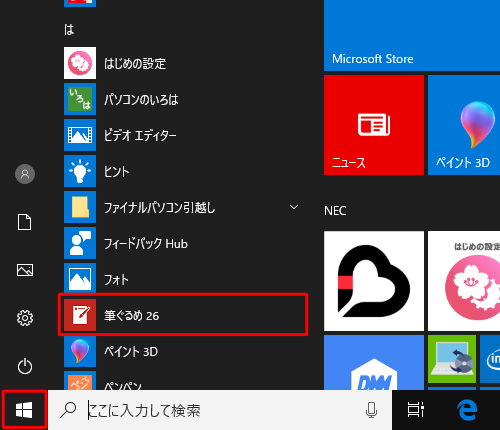
Task: Click the ビデオ エディター label
Action: (140, 135)
